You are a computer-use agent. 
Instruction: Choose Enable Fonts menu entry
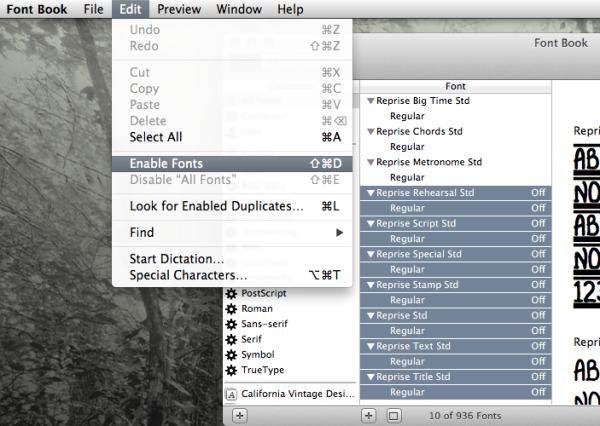232,163
